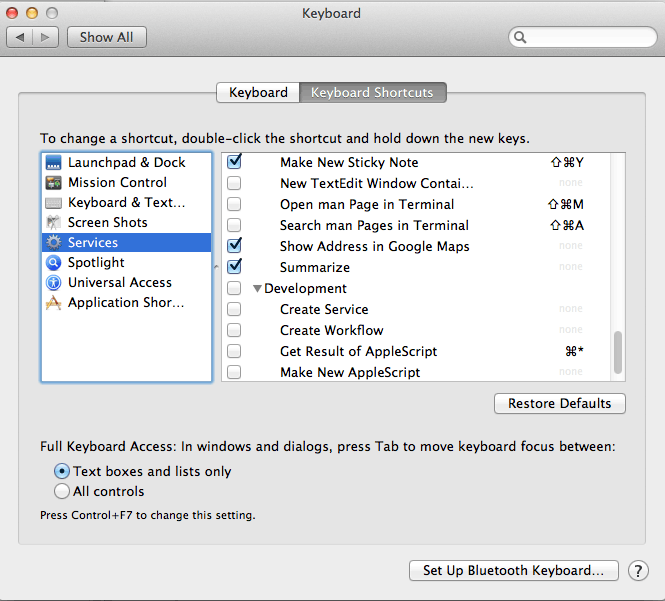Uncheck Make New Sticky Note checkbox
Image resolution: width=665 pixels, height=601 pixels.
[x=234, y=162]
